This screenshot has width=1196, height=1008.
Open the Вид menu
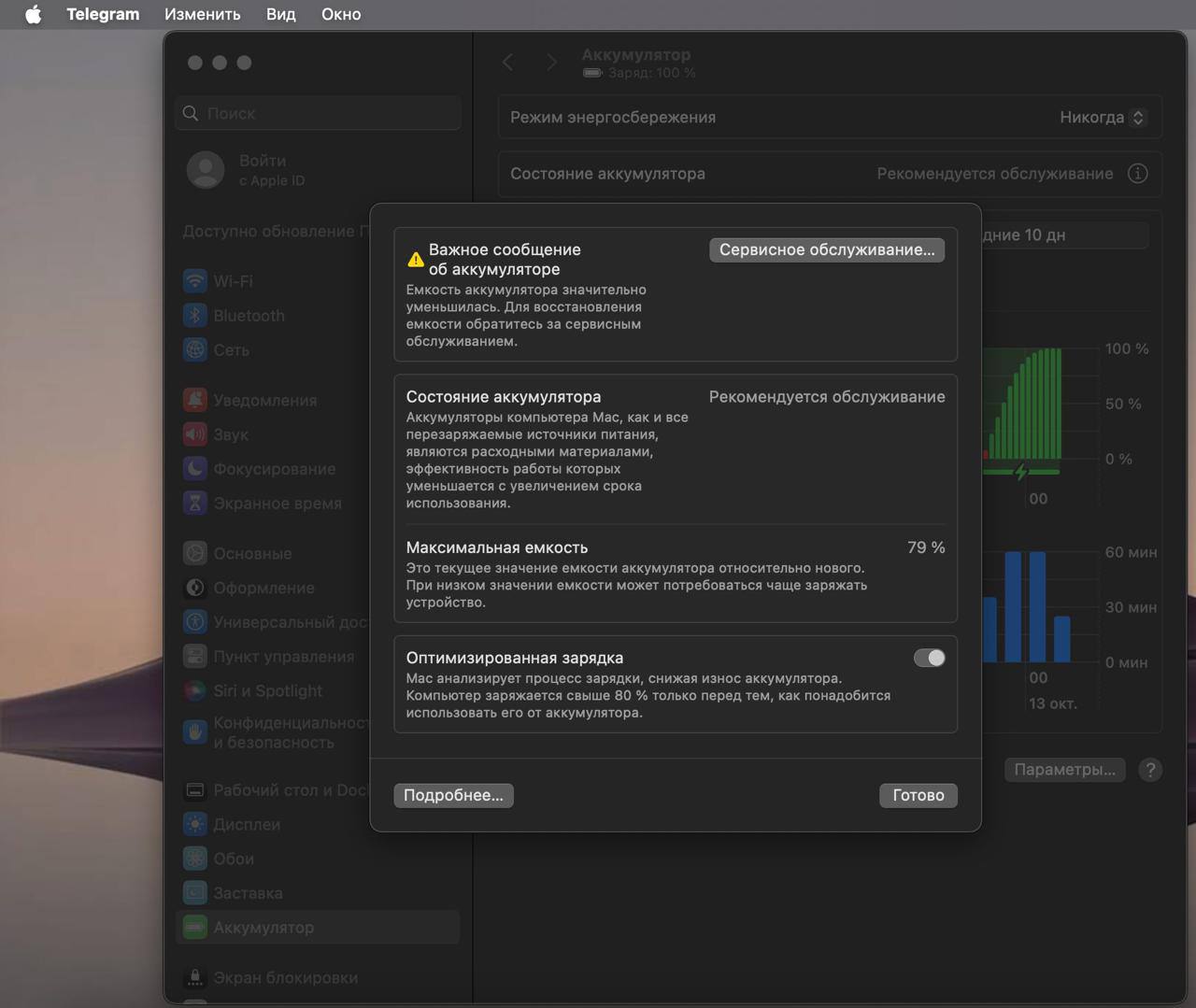pyautogui.click(x=280, y=14)
